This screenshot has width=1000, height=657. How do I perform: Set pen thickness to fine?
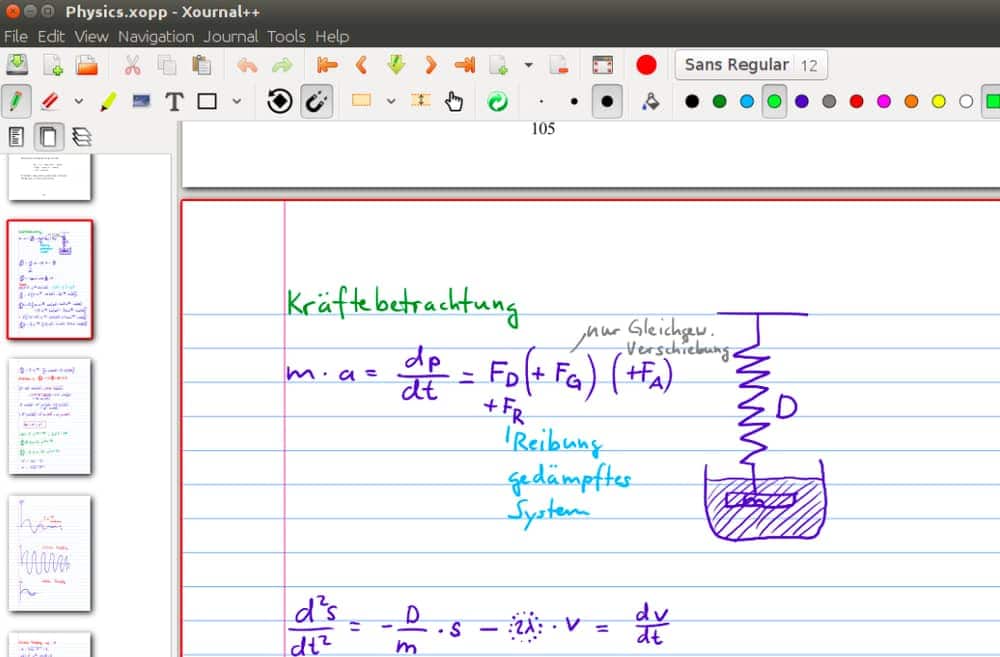(x=541, y=101)
